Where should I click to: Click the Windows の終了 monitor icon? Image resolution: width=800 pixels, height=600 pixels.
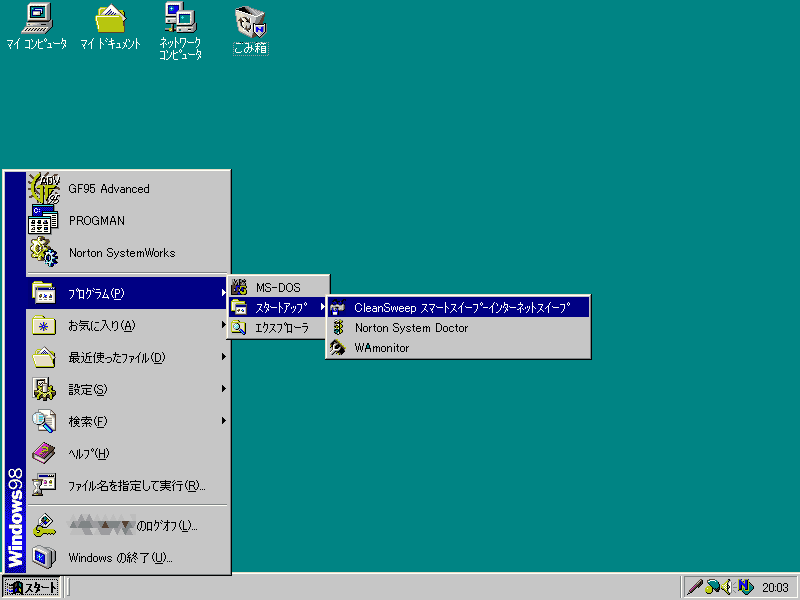click(44, 557)
